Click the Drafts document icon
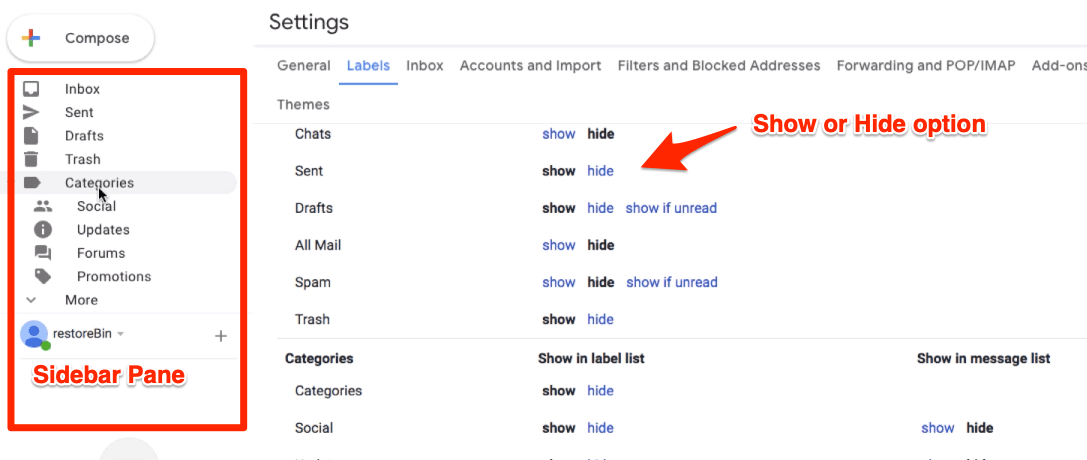The image size is (1087, 460). pyautogui.click(x=31, y=136)
